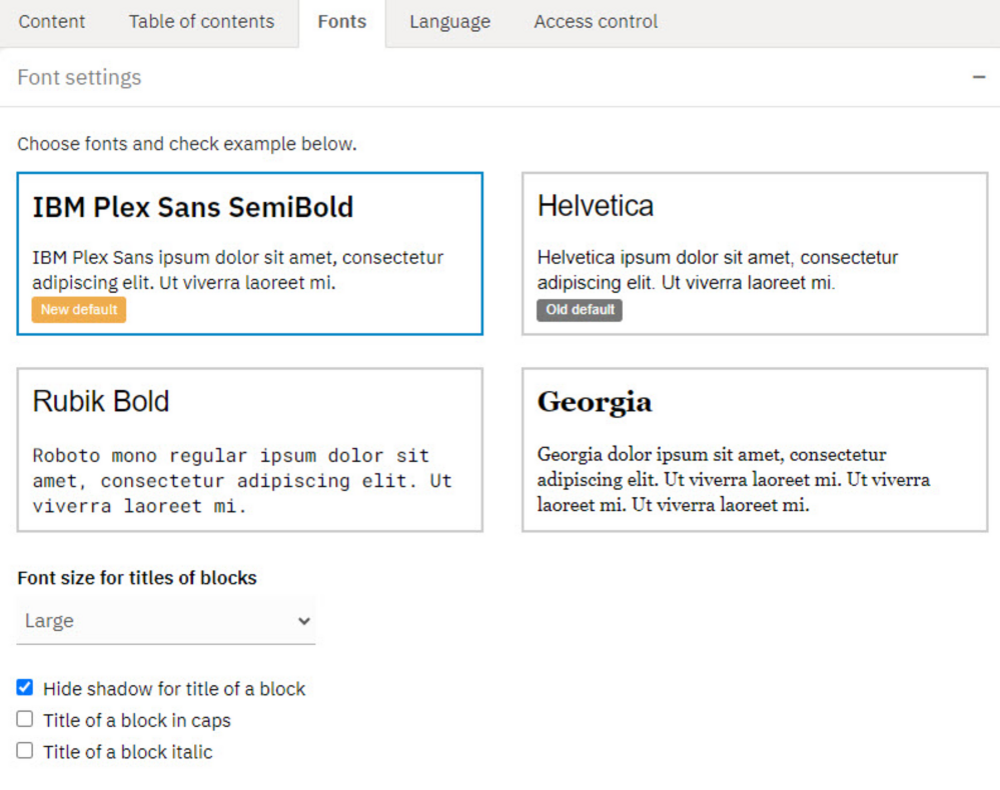Click the minus icon to hide Font settings
This screenshot has height=790, width=1000.
tap(978, 75)
